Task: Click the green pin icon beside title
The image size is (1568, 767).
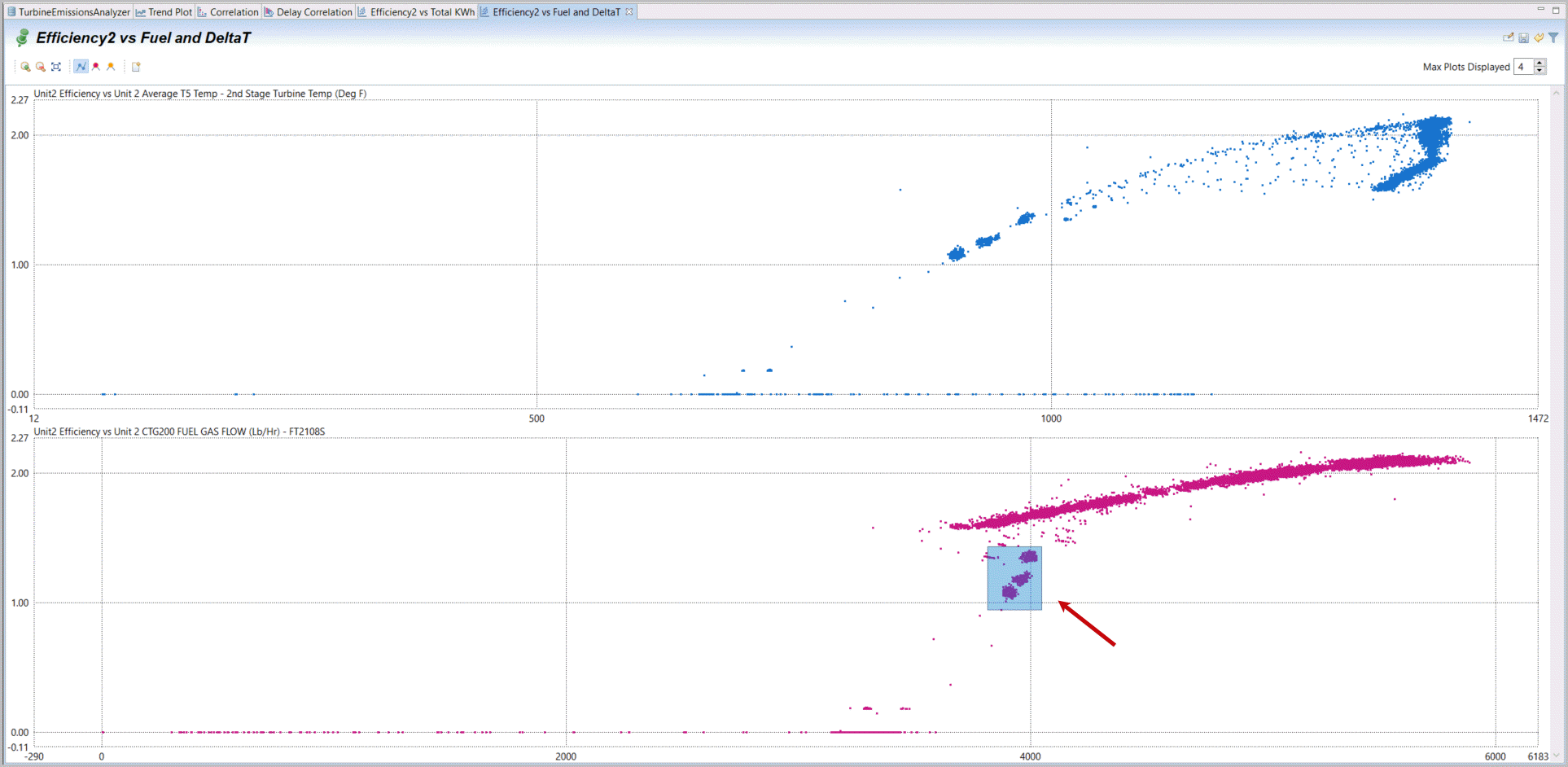Action: 22,38
